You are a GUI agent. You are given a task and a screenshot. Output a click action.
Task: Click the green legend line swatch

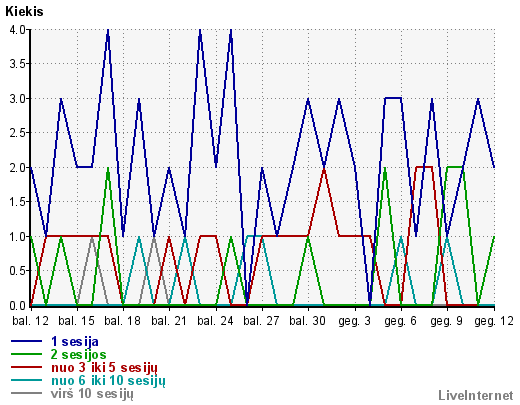coord(26,354)
